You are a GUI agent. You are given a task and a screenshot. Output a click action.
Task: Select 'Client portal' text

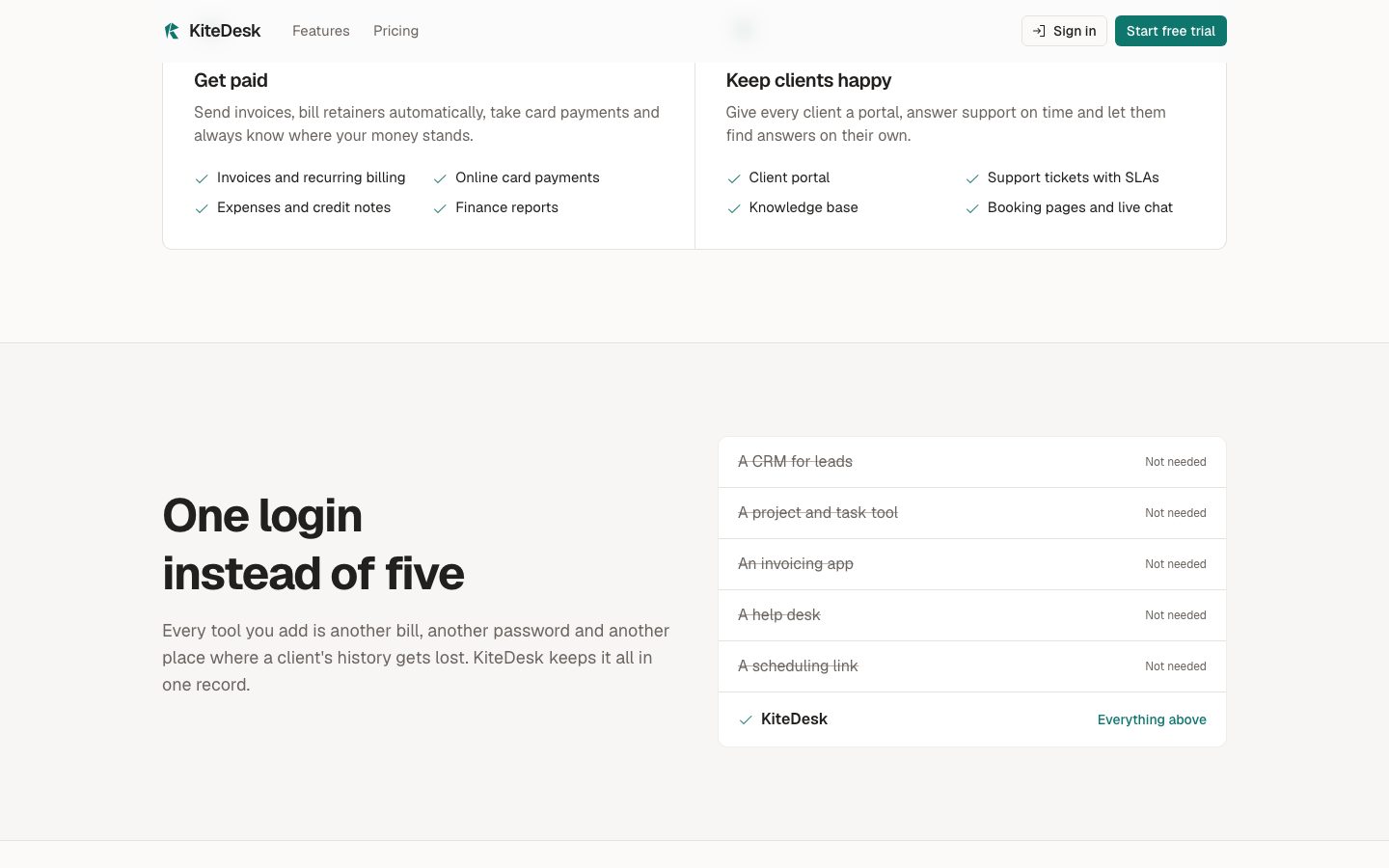789,177
